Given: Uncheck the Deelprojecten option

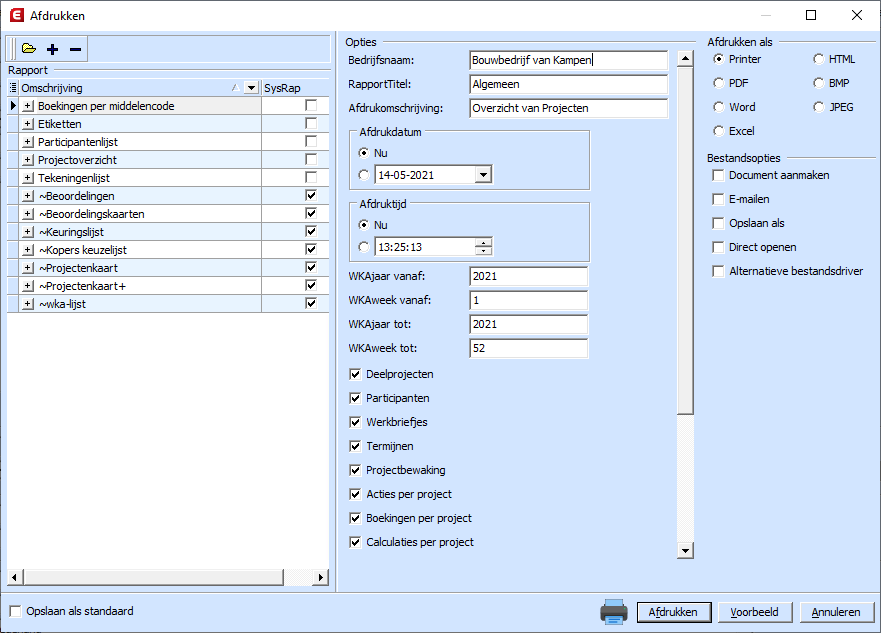Looking at the screenshot, I should (x=355, y=374).
